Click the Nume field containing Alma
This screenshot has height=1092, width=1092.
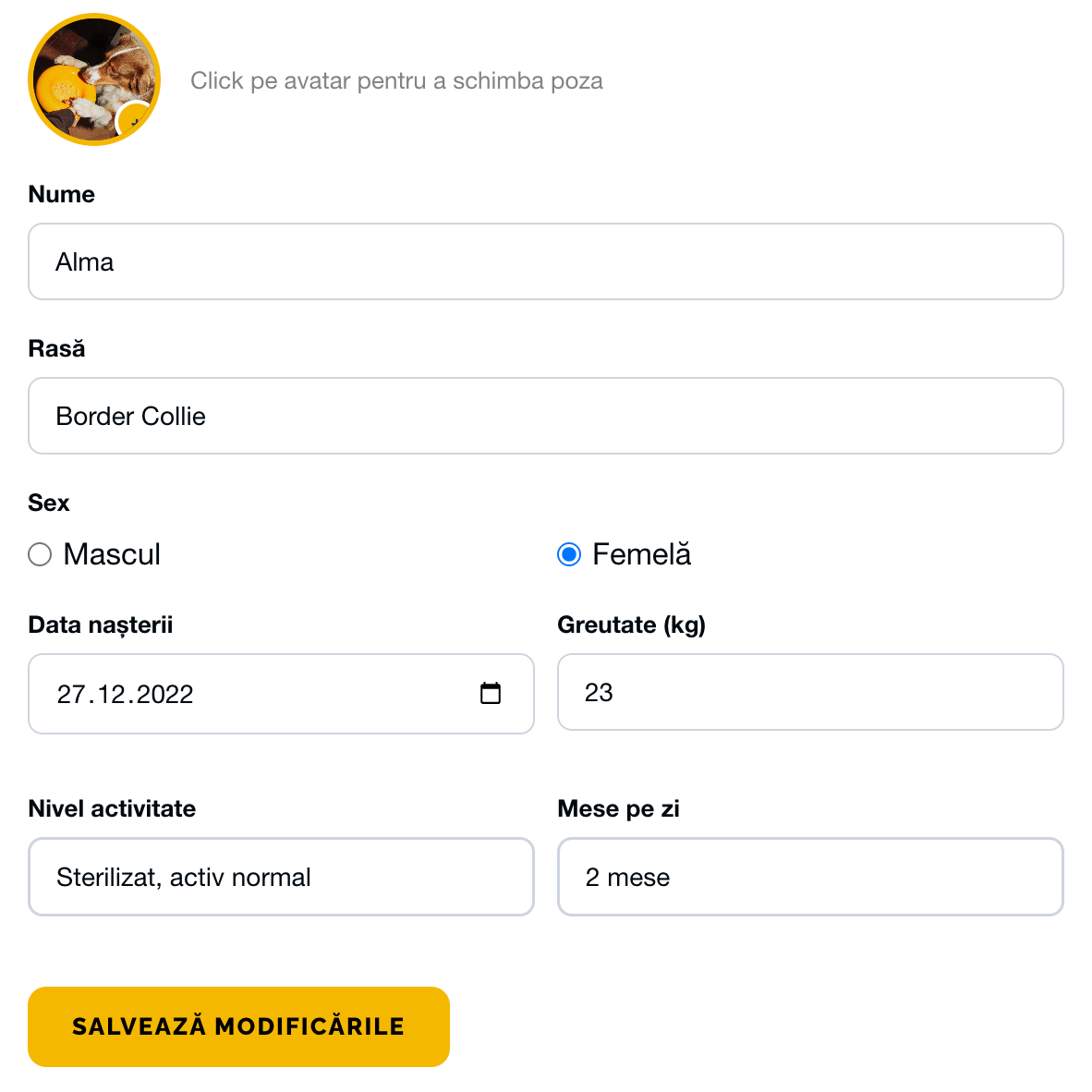point(545,261)
